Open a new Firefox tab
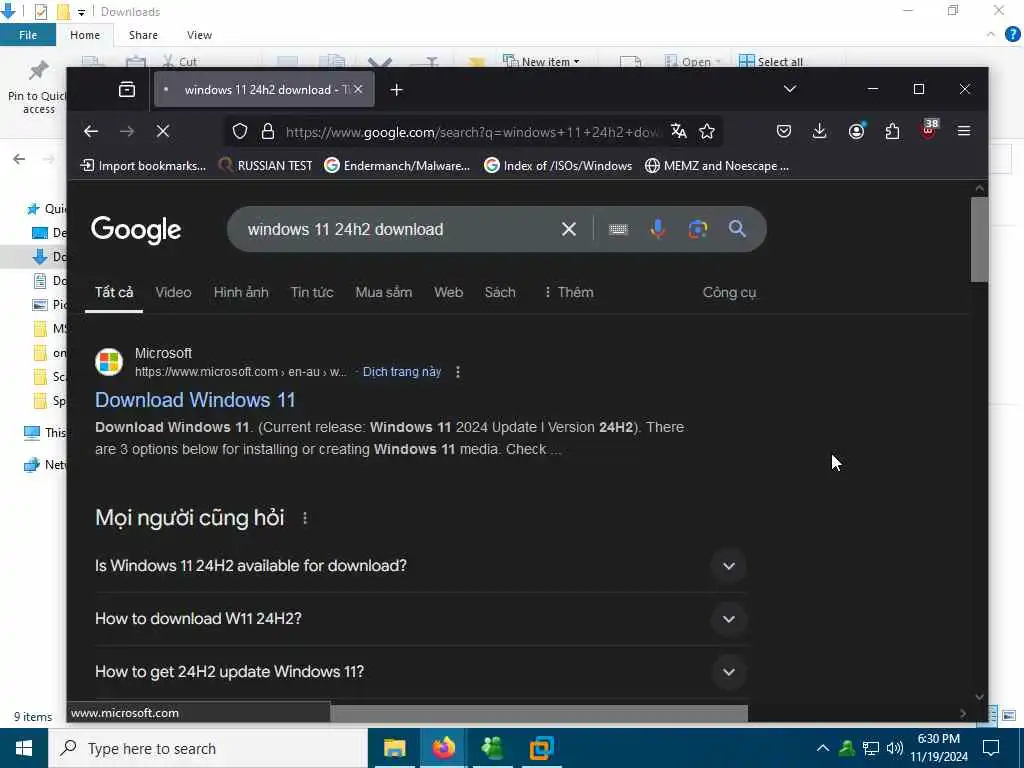1024x768 pixels. (x=396, y=89)
